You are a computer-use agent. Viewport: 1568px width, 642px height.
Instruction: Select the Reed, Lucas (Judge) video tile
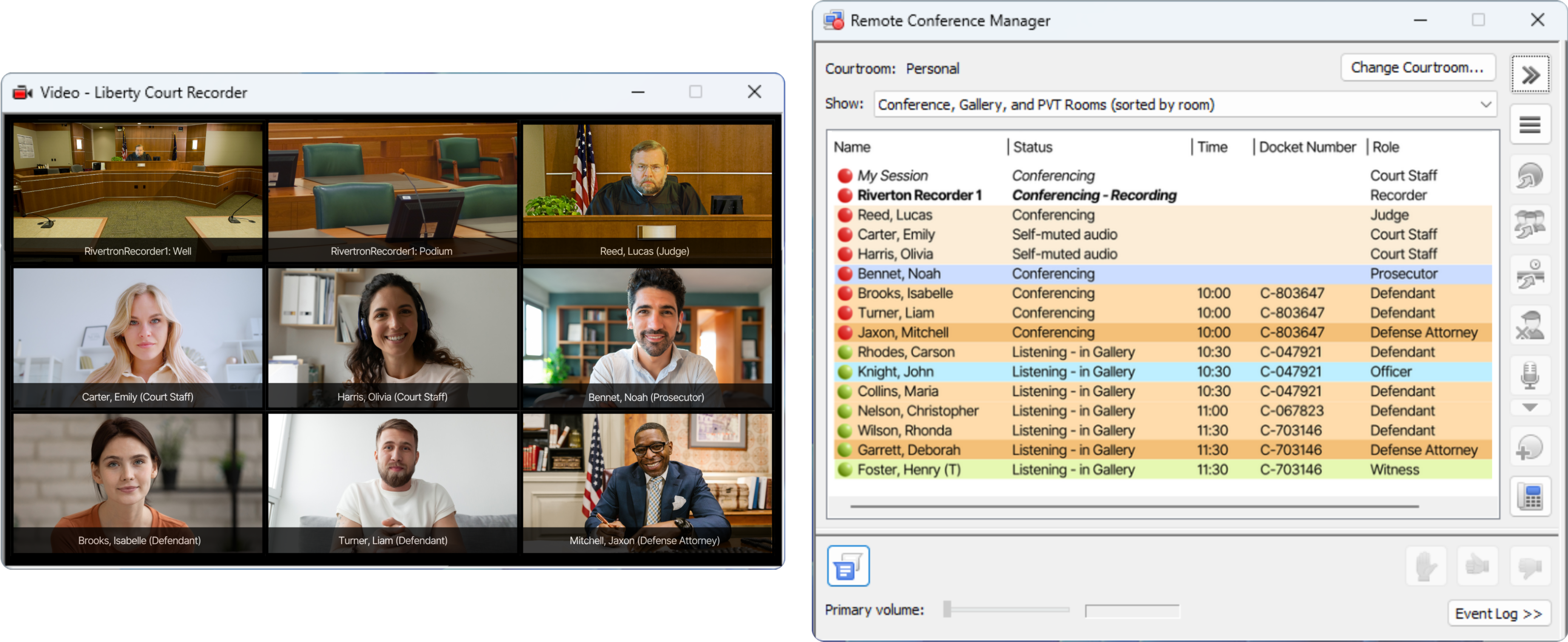point(647,193)
